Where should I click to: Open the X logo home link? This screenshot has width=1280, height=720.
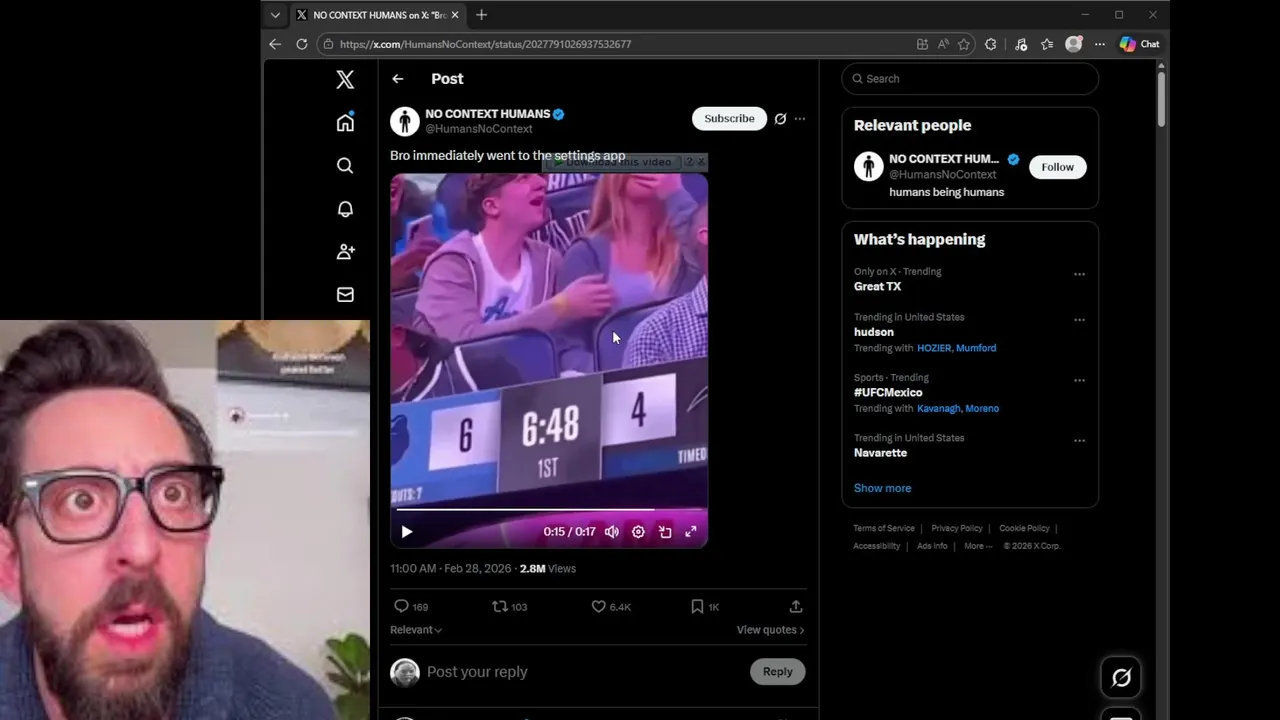(x=345, y=80)
